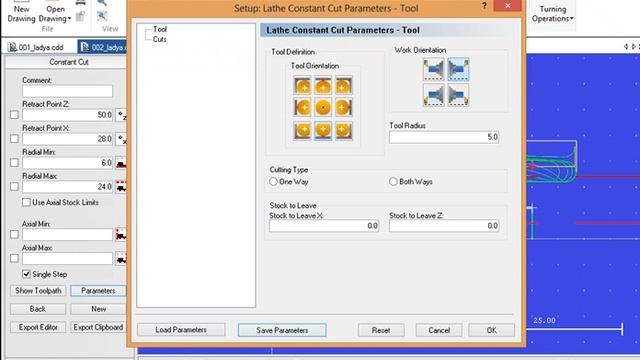Click Save Parameters button

282,330
